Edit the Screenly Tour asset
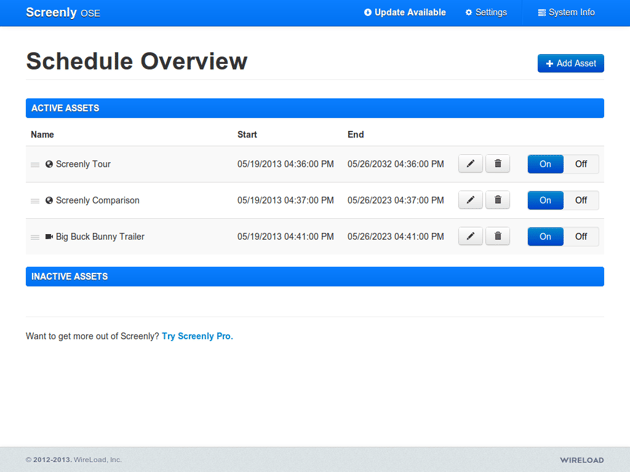630x472 pixels. 470,164
